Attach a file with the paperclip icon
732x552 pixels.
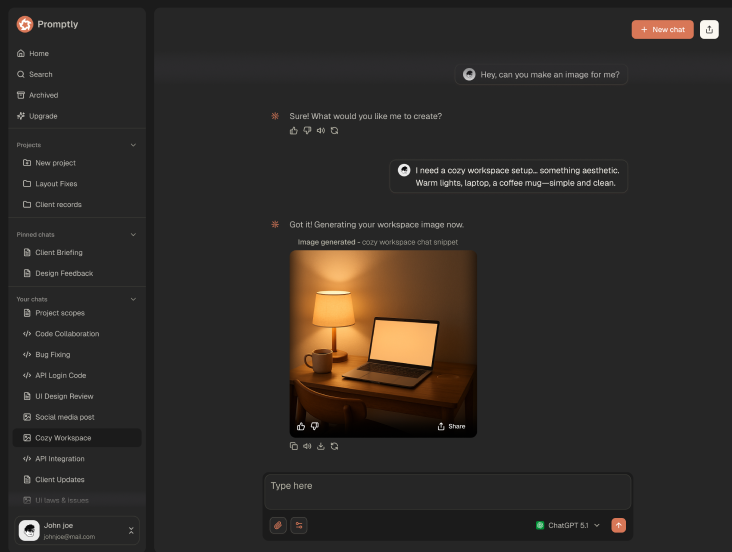278,525
